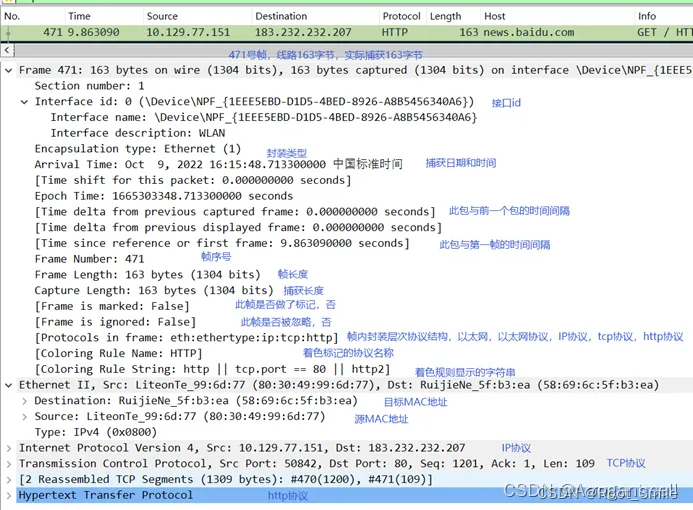Select the Arrival Time field

[180, 164]
